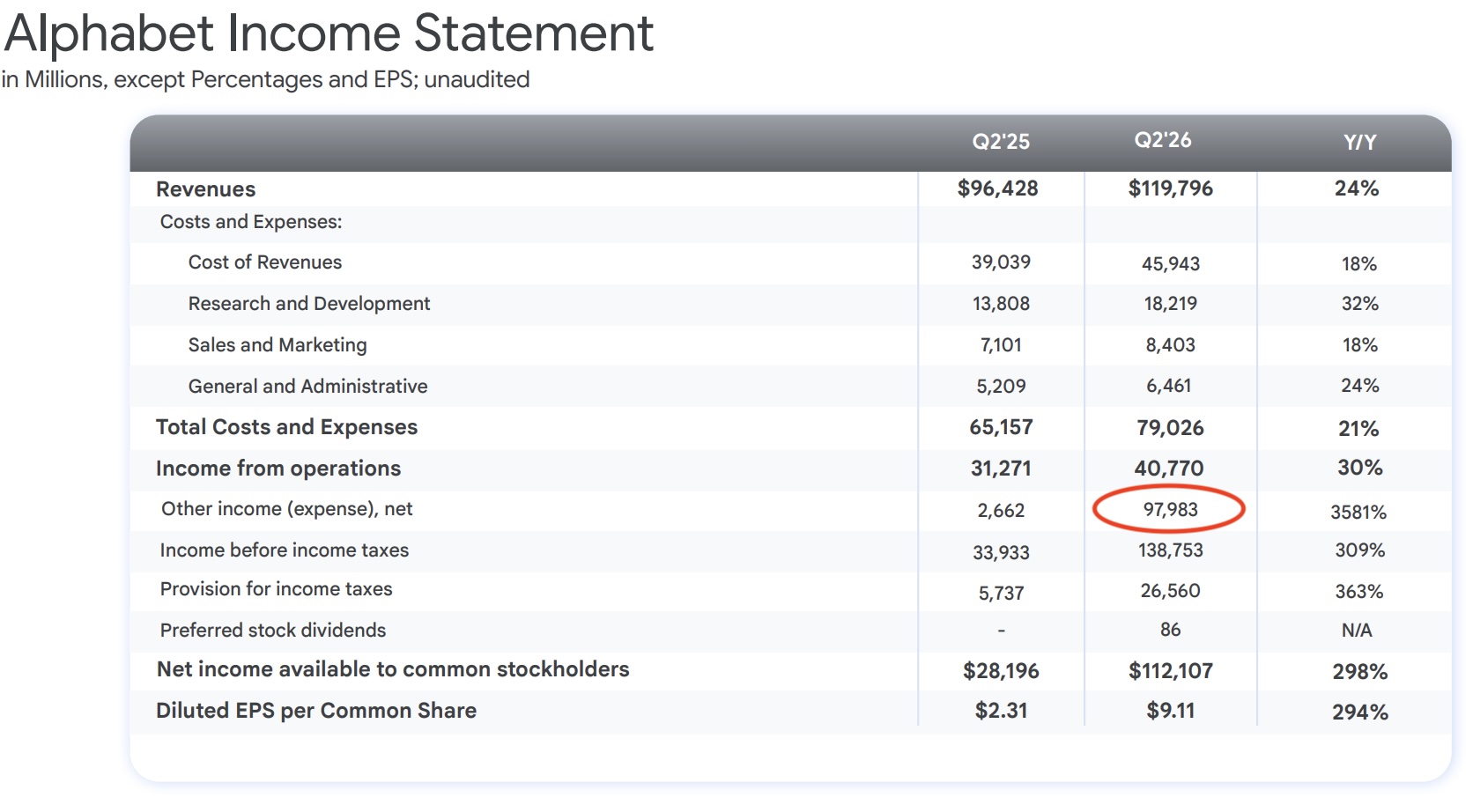Click the Alphabet Income Statement title
The width and height of the screenshot is (1473, 812).
(329, 33)
